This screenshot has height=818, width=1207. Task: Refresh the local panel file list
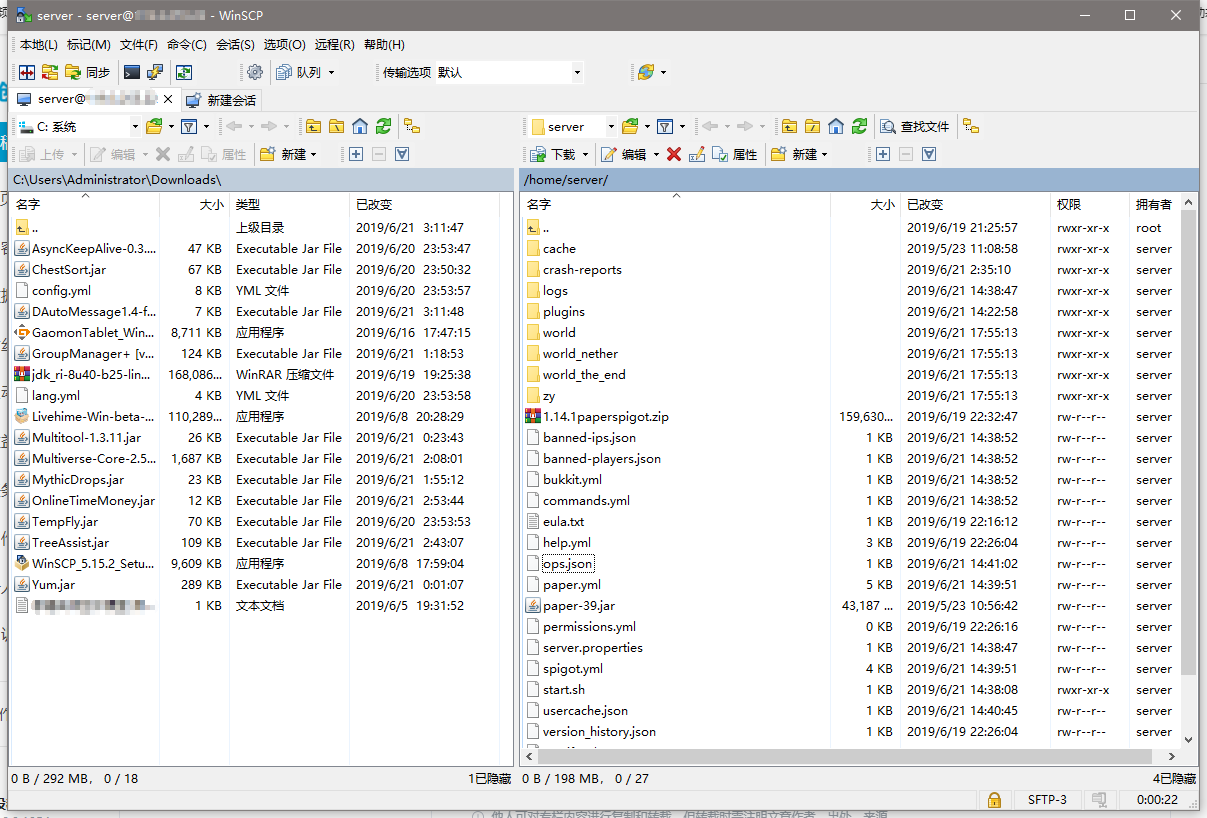click(384, 126)
